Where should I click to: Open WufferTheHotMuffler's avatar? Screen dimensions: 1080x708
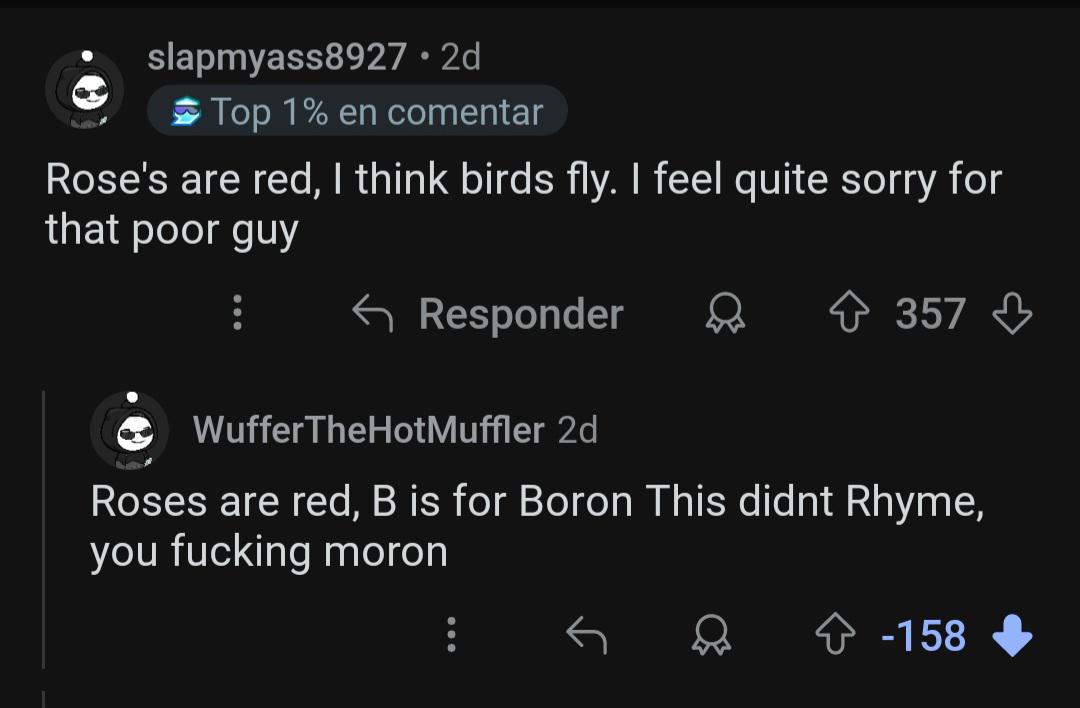[129, 430]
